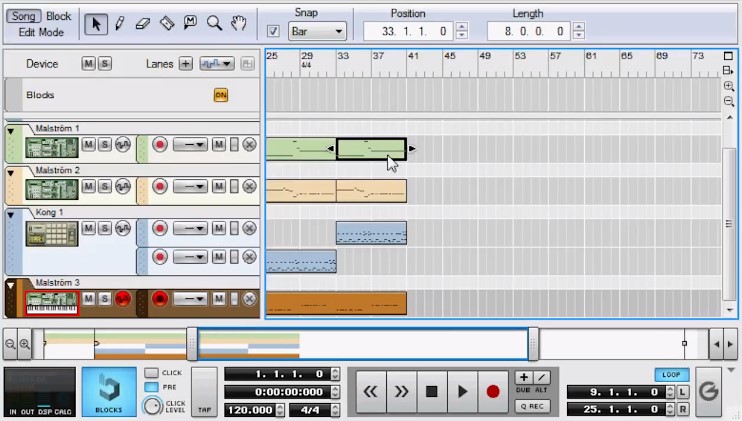This screenshot has height=421, width=742.
Task: Enable the metronome Click button
Action: click(151, 373)
